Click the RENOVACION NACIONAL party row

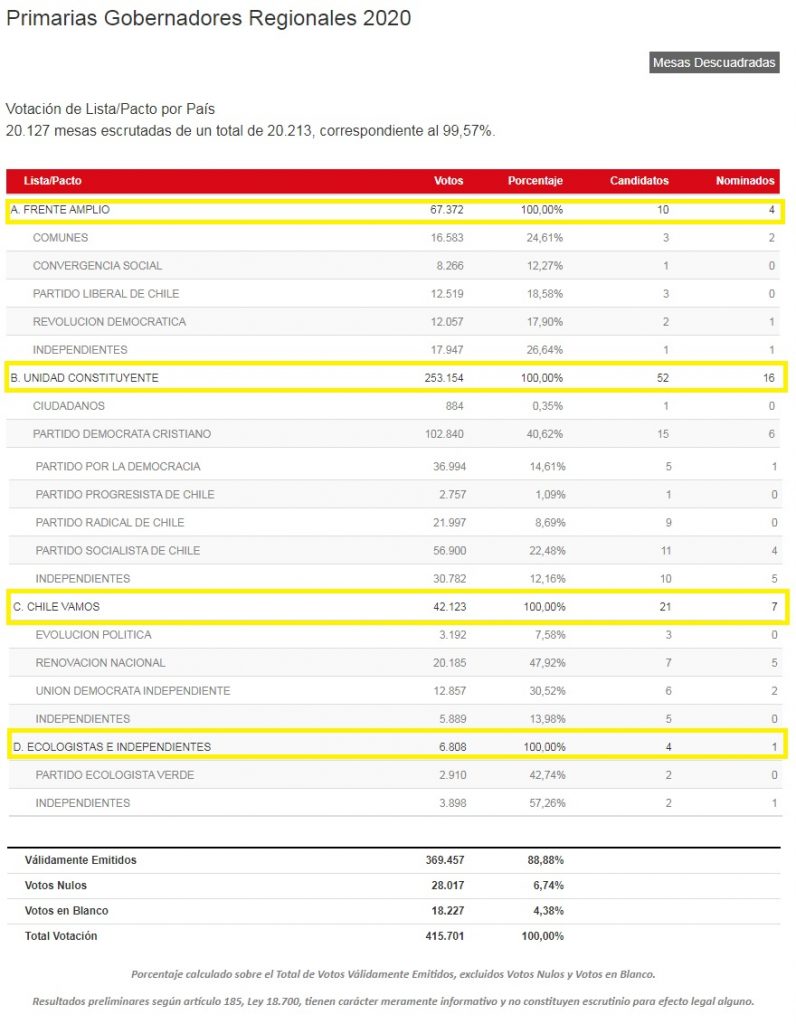tap(100, 663)
